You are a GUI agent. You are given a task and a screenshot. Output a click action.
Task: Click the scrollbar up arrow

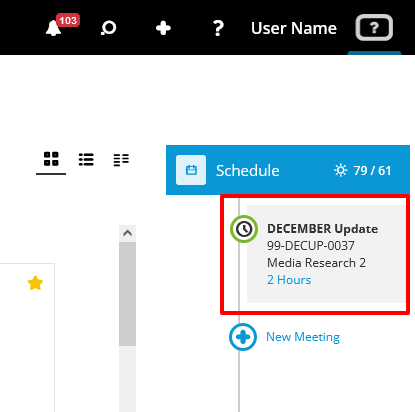(x=127, y=233)
